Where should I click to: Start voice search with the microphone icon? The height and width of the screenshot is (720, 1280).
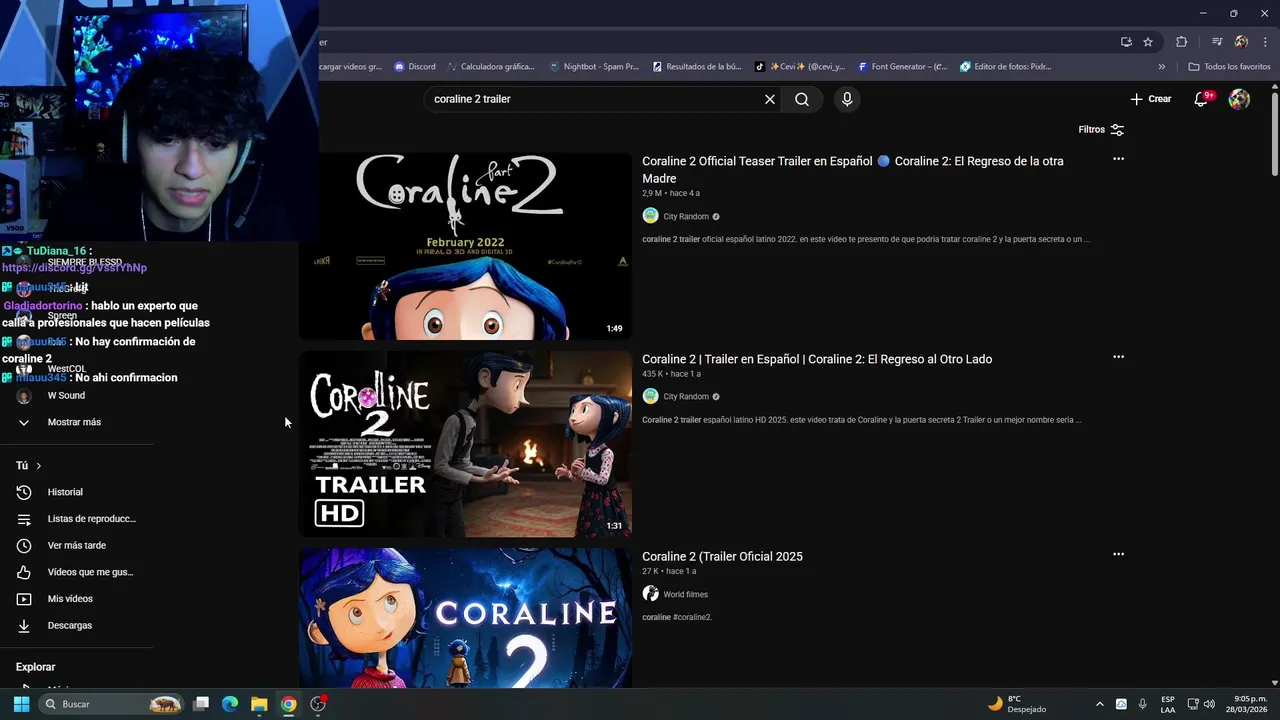(x=847, y=99)
